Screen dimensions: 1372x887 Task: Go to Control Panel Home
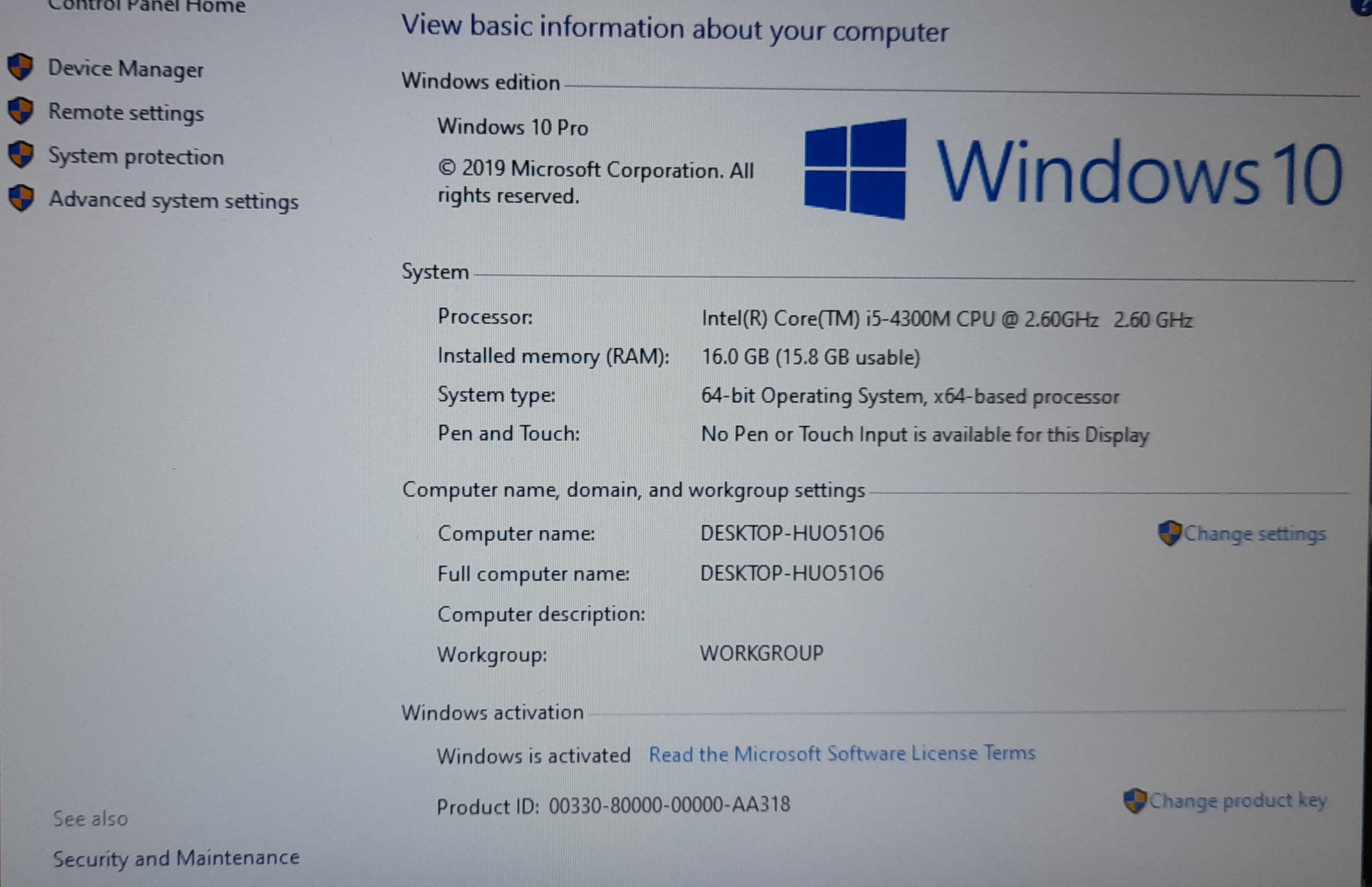(147, 6)
